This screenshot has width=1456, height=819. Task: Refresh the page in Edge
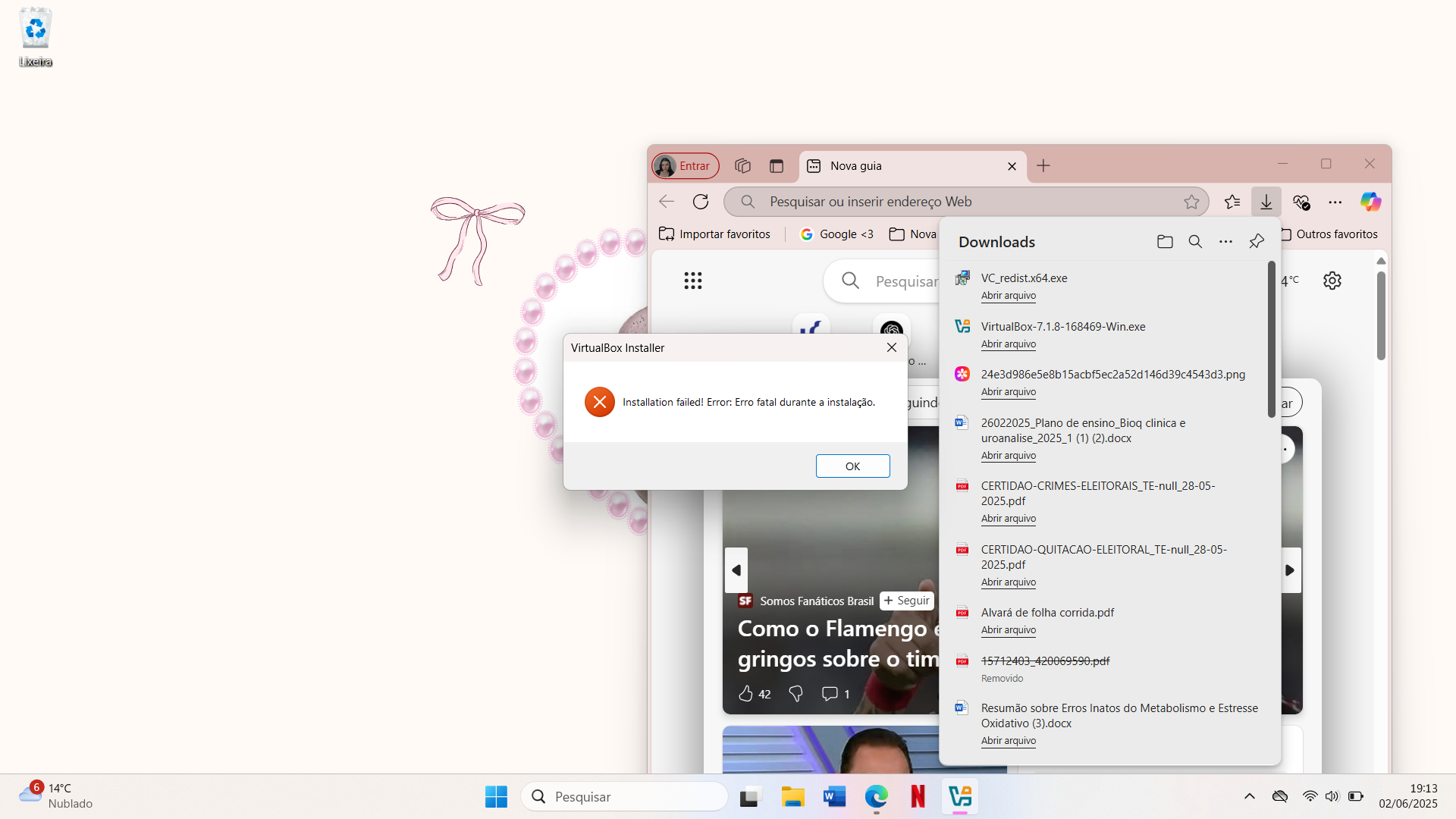pos(701,202)
